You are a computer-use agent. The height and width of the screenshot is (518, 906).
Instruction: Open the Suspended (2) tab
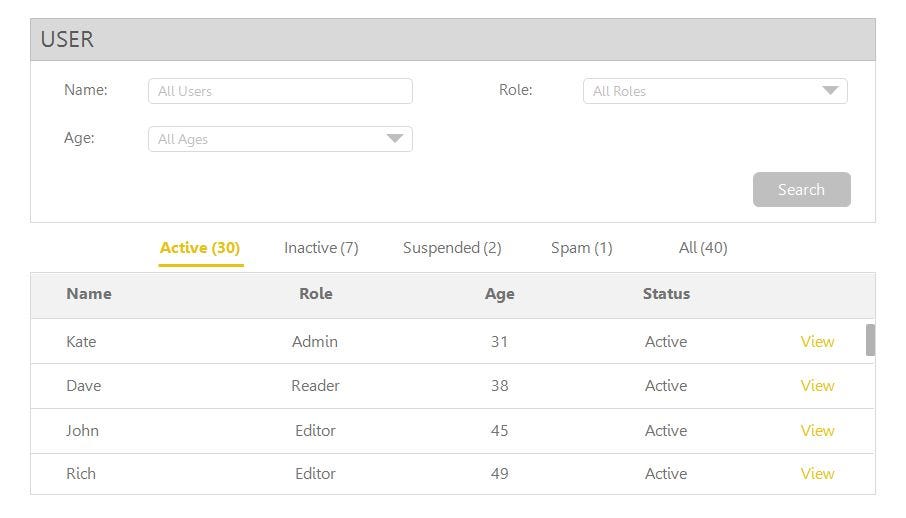click(x=452, y=248)
